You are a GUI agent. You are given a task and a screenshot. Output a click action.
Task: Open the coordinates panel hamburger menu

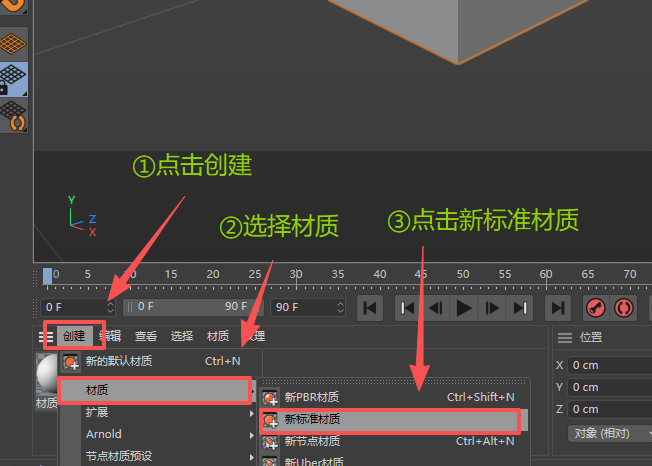click(565, 338)
